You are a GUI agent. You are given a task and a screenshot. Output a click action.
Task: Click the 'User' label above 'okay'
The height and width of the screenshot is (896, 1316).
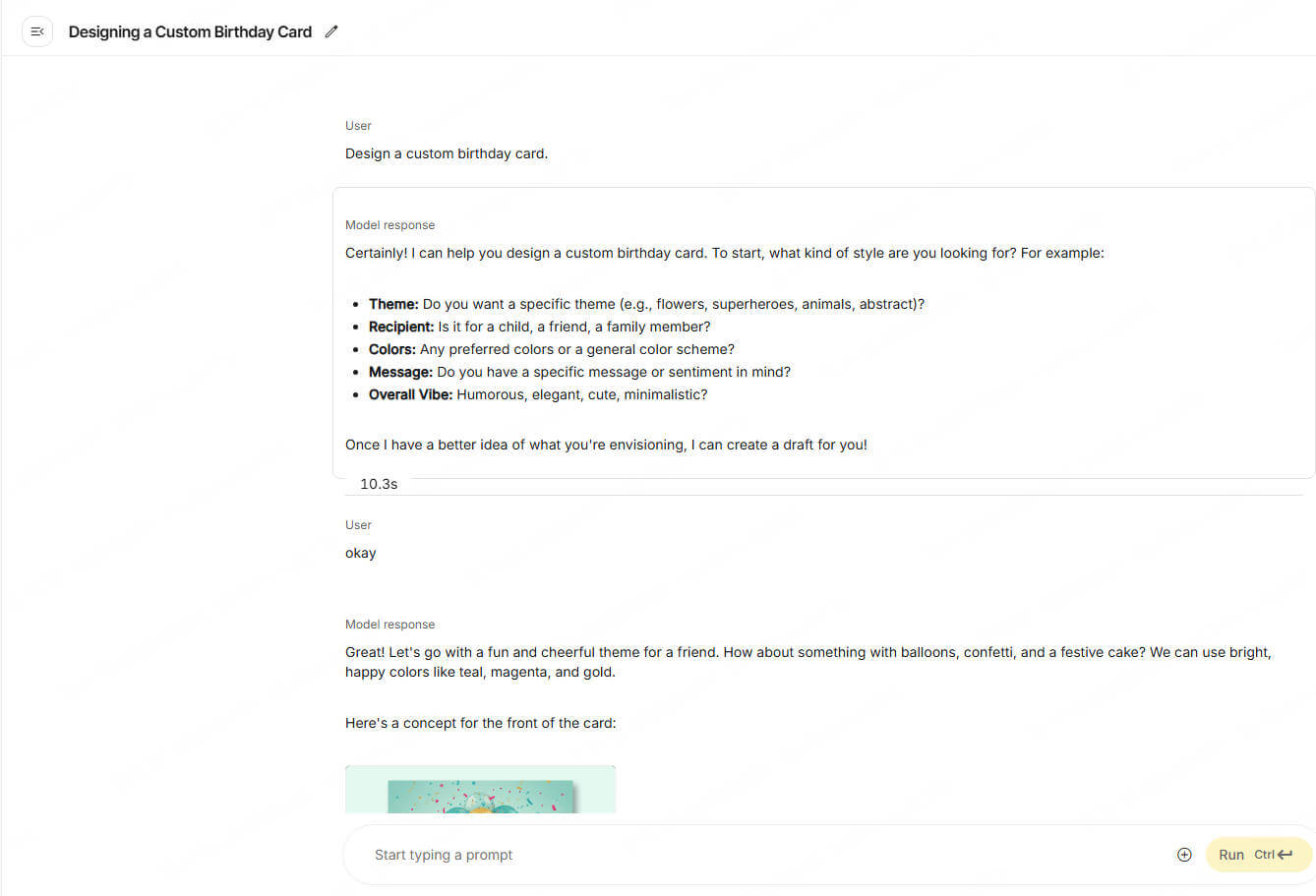point(358,525)
